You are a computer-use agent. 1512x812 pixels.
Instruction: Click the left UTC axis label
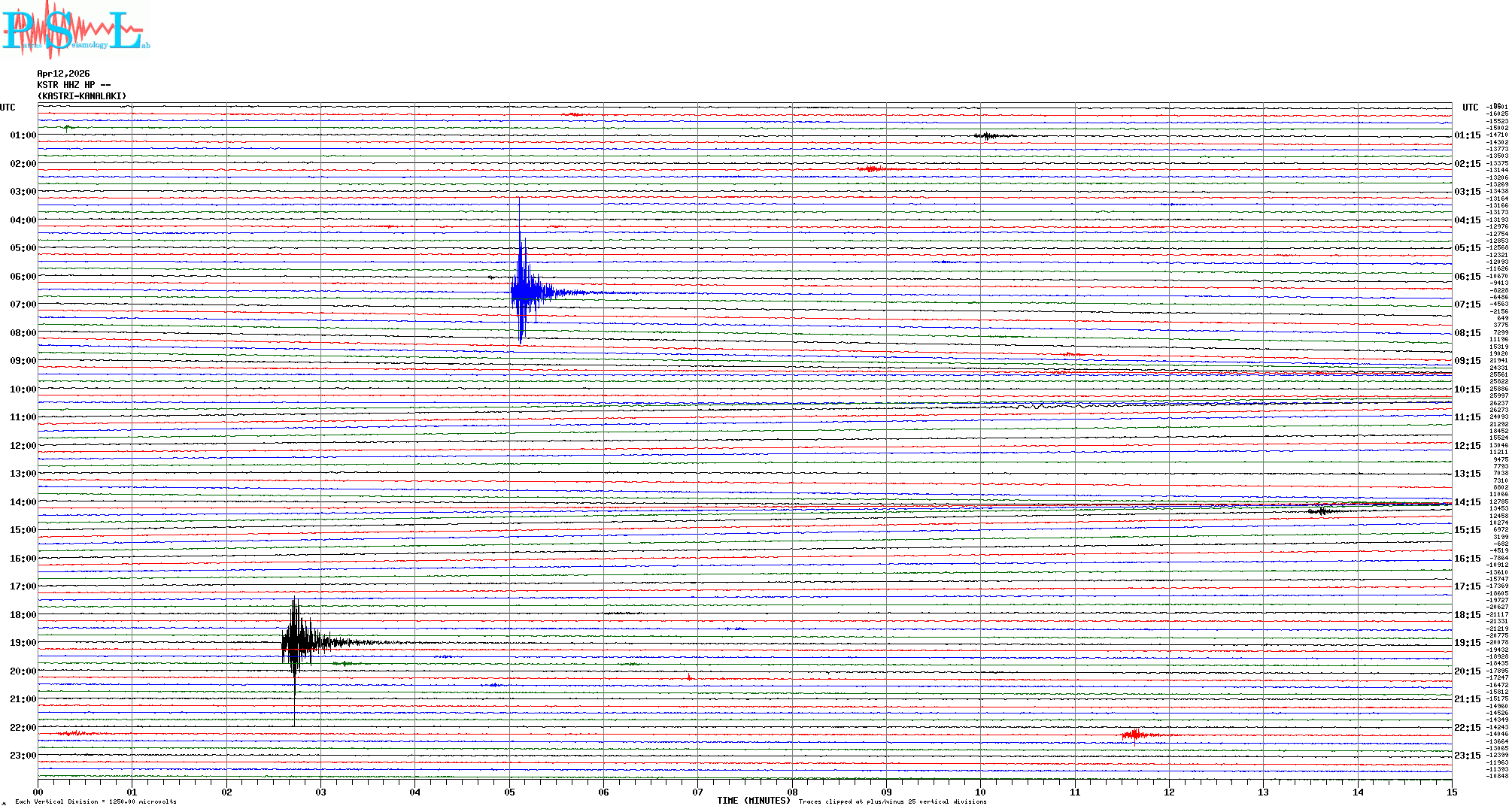click(8, 108)
